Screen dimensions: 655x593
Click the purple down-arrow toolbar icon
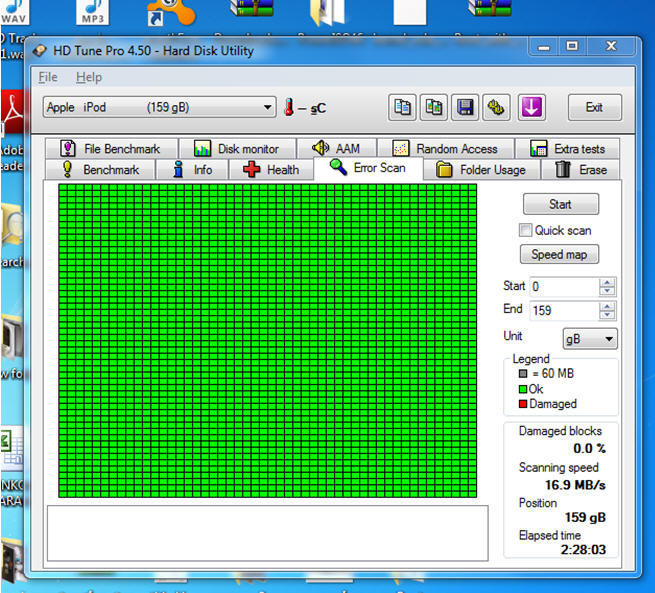[531, 108]
